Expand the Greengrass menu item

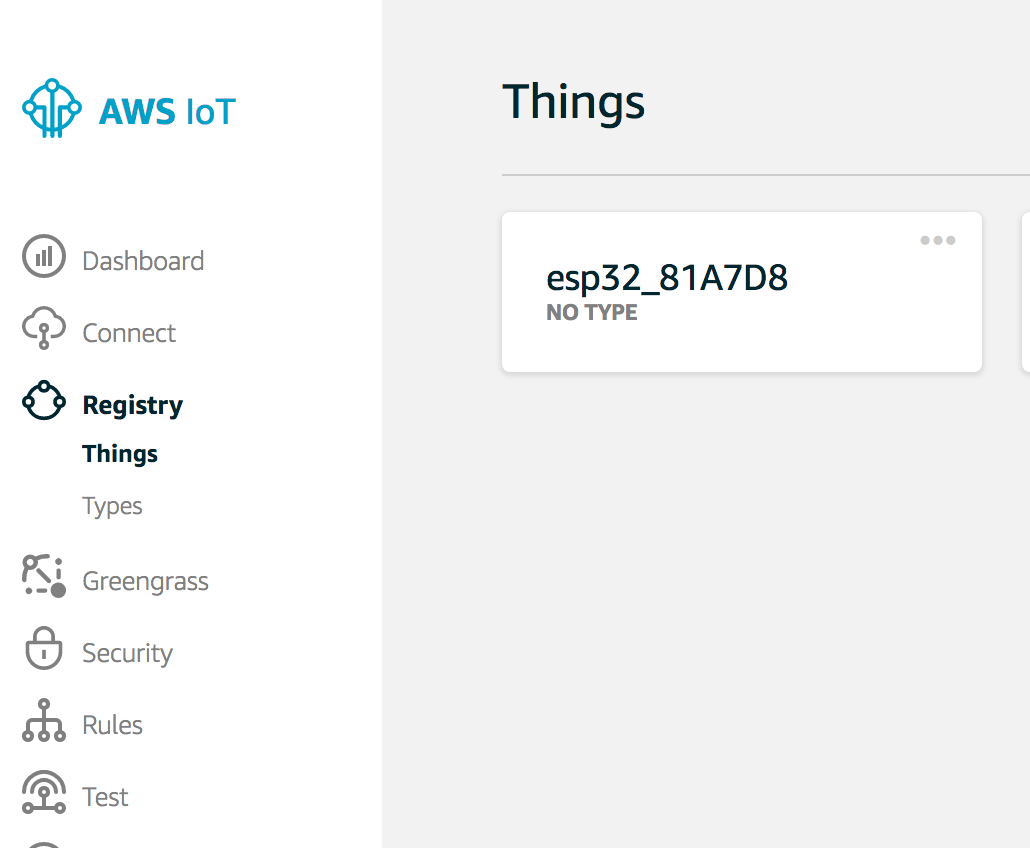pos(145,581)
